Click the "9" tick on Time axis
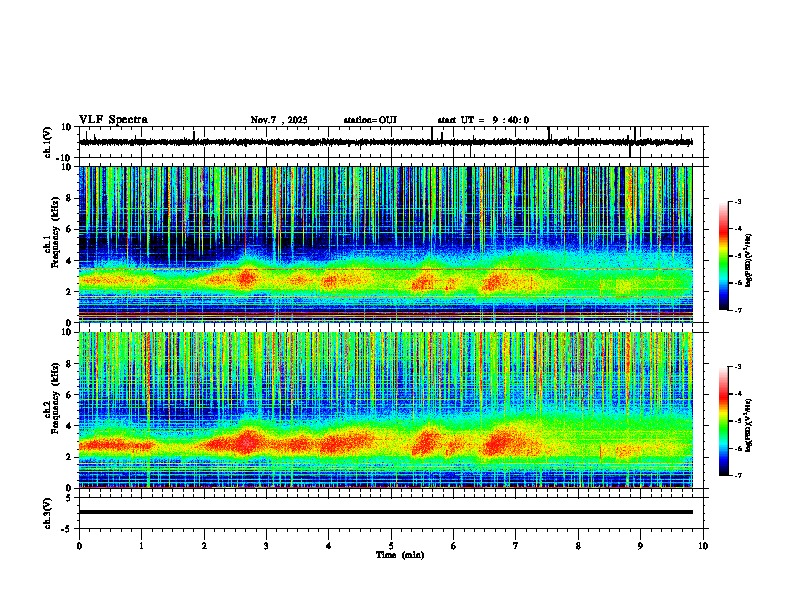This screenshot has height=612, width=792. 640,546
